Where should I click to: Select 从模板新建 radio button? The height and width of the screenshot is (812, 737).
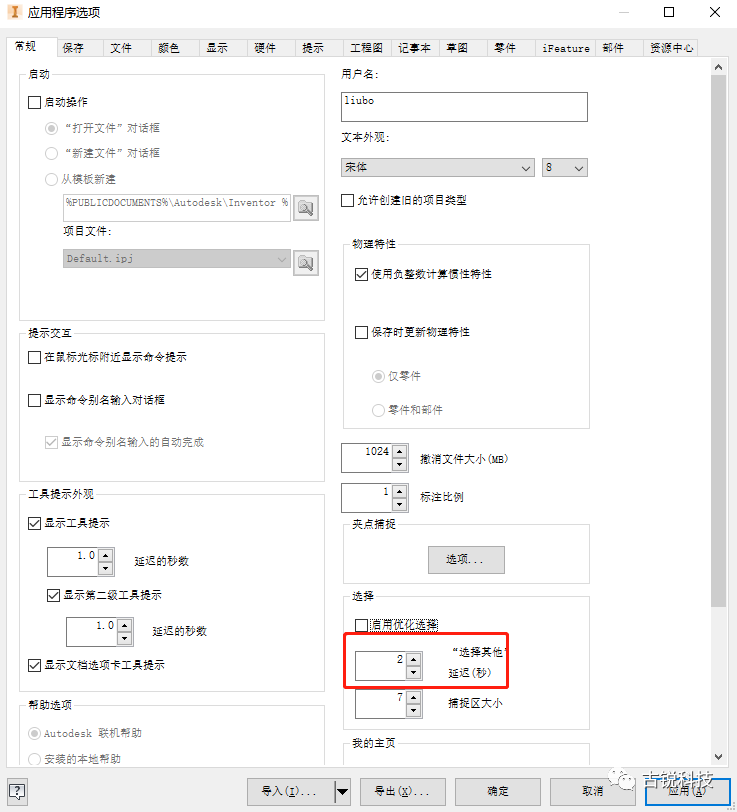pos(51,179)
